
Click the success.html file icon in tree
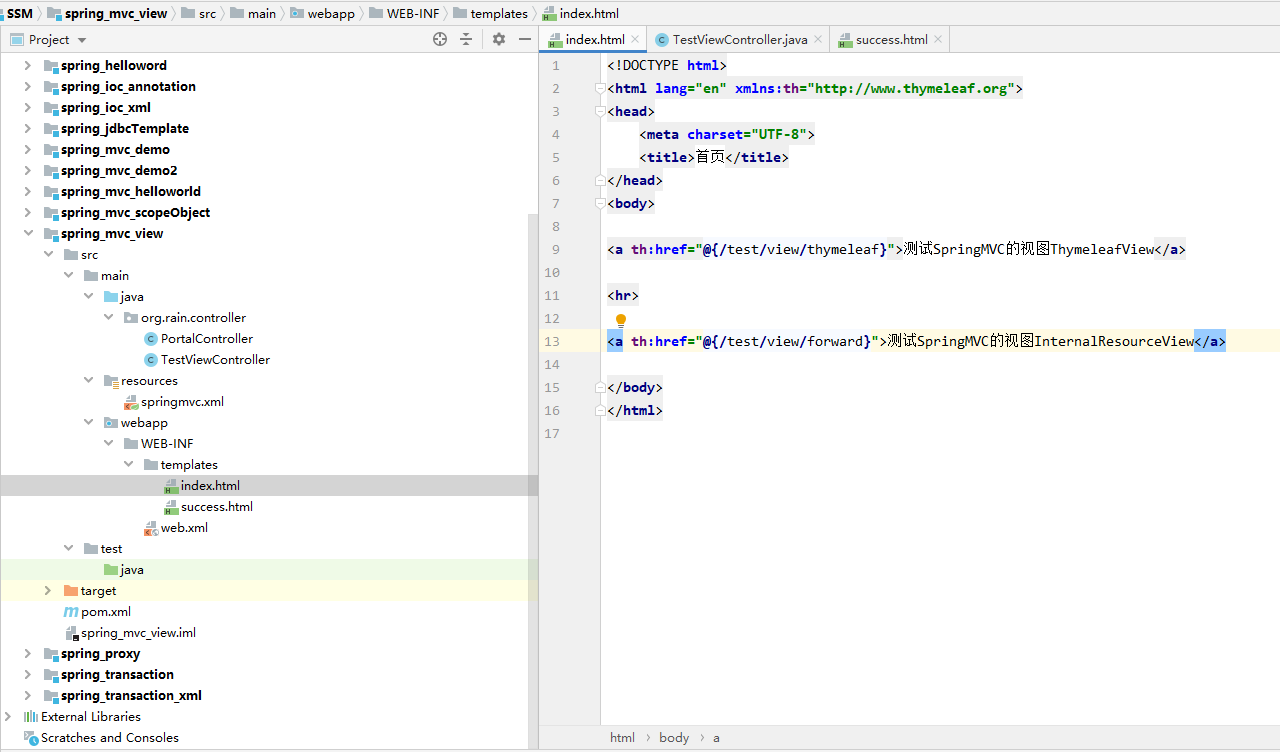171,507
